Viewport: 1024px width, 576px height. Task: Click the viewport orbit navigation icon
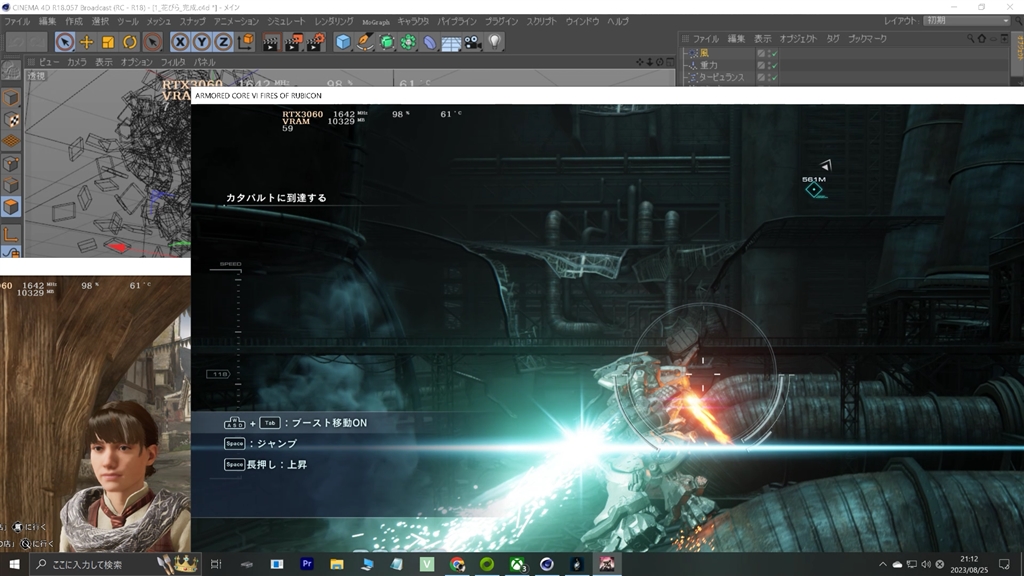[659, 62]
